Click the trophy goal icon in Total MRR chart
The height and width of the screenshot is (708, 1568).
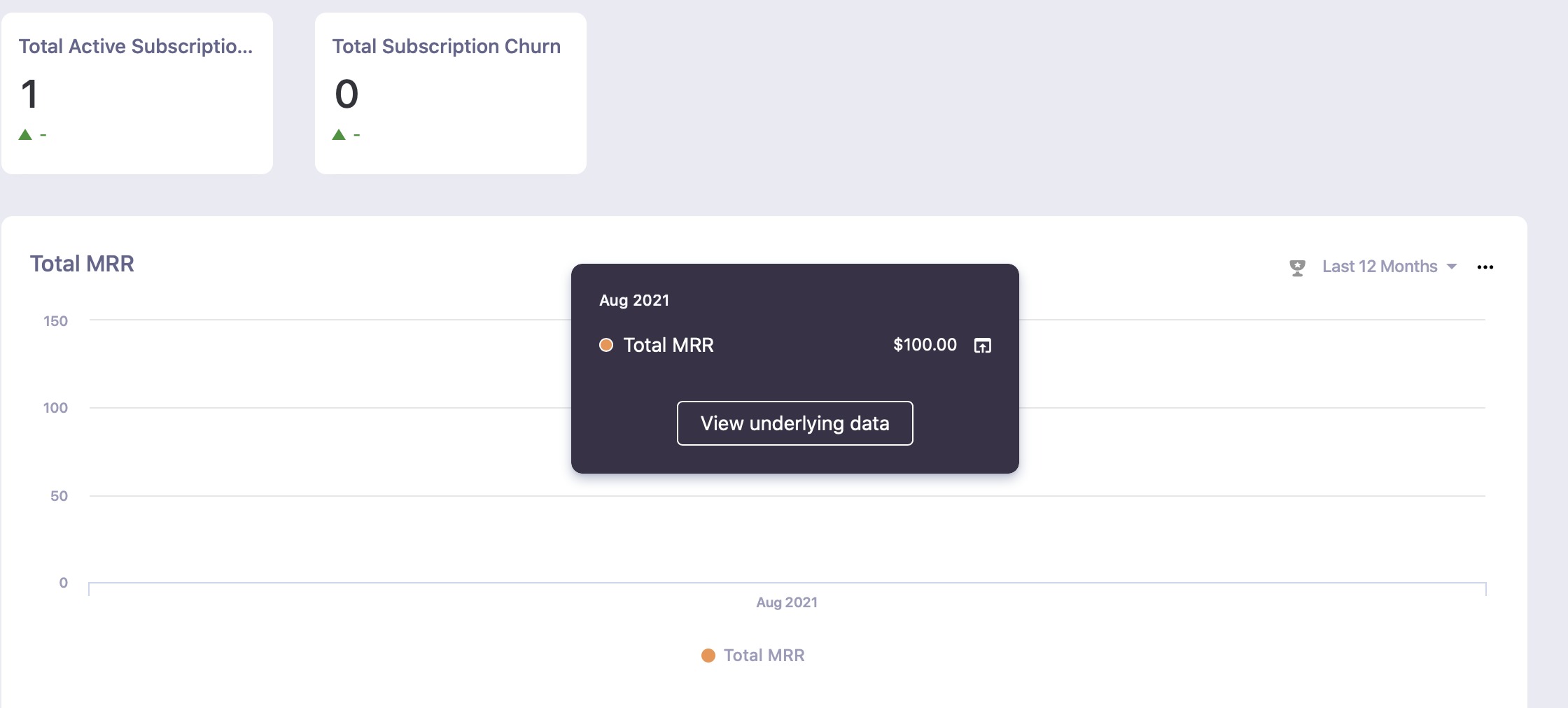(x=1297, y=267)
